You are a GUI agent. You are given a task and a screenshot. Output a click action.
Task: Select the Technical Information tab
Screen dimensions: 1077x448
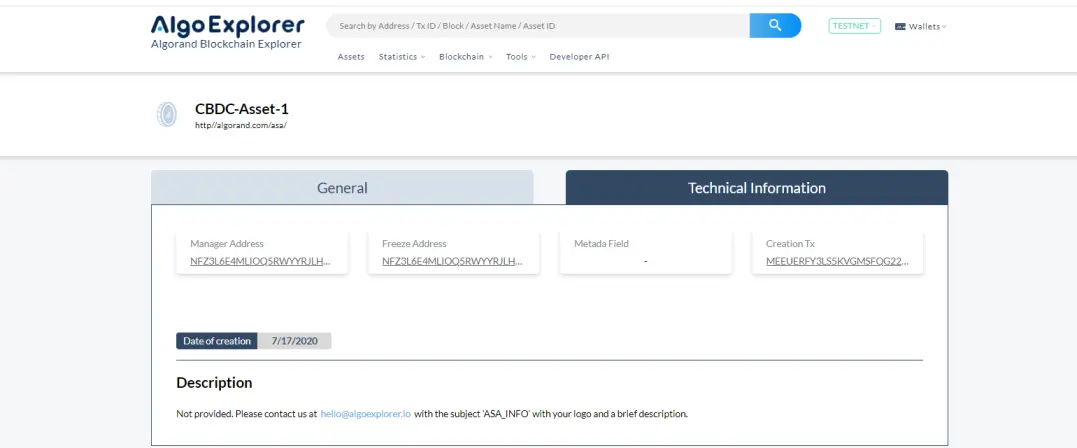757,188
